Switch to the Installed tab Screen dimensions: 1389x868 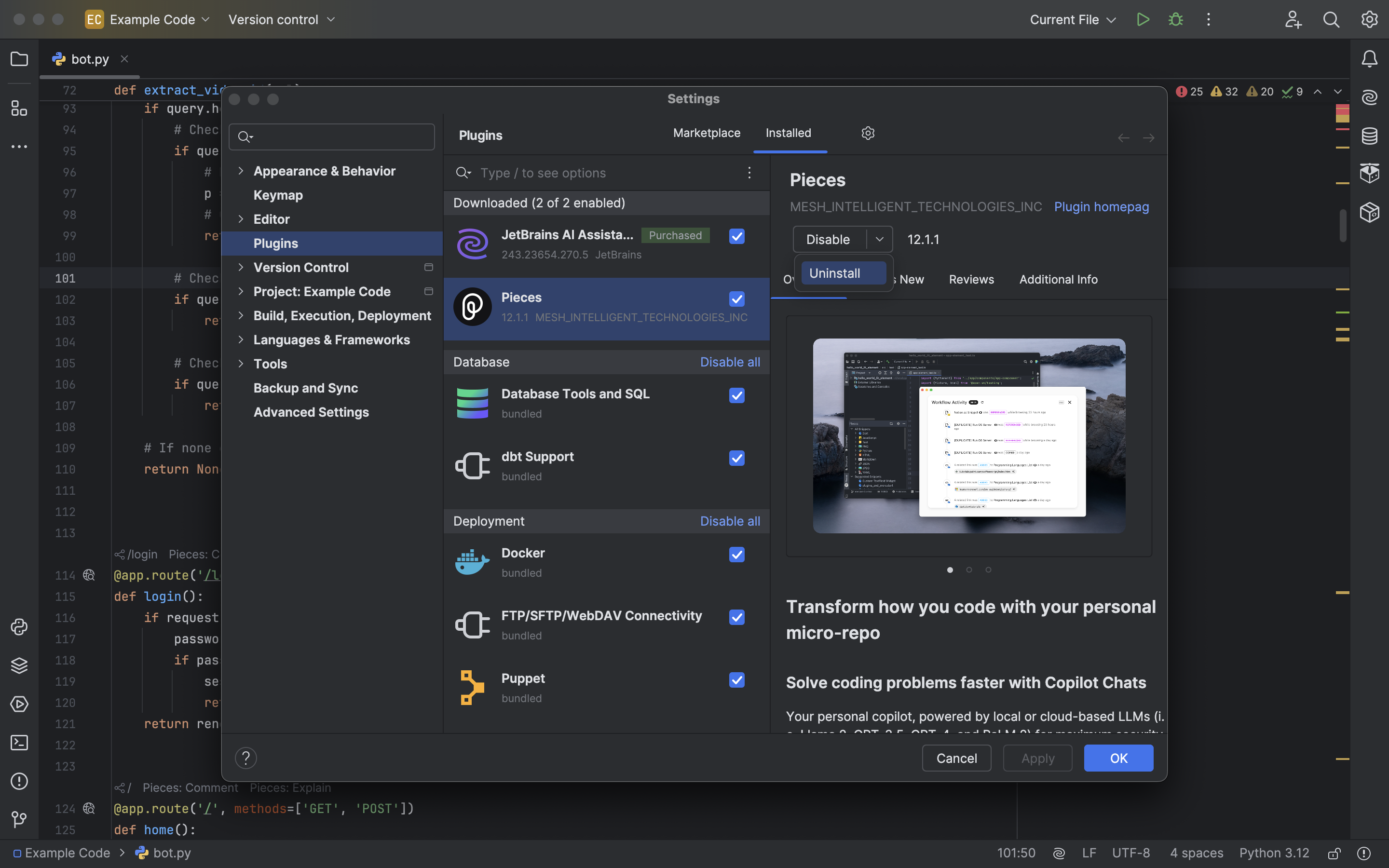pos(788,133)
